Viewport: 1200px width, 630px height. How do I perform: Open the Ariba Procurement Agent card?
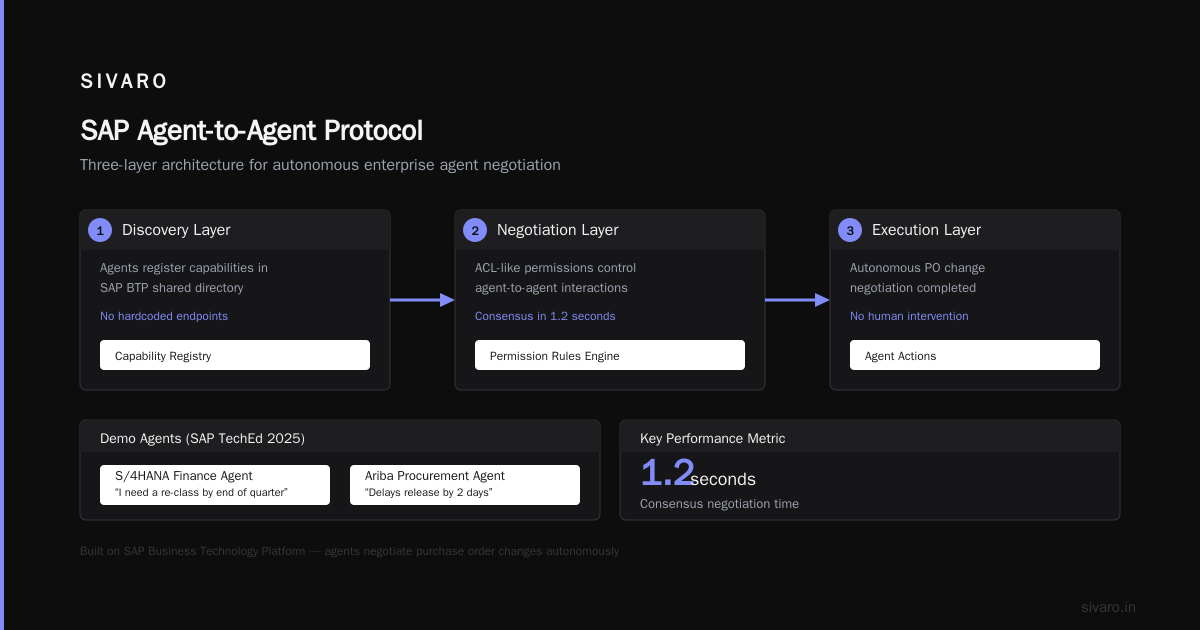tap(465, 485)
